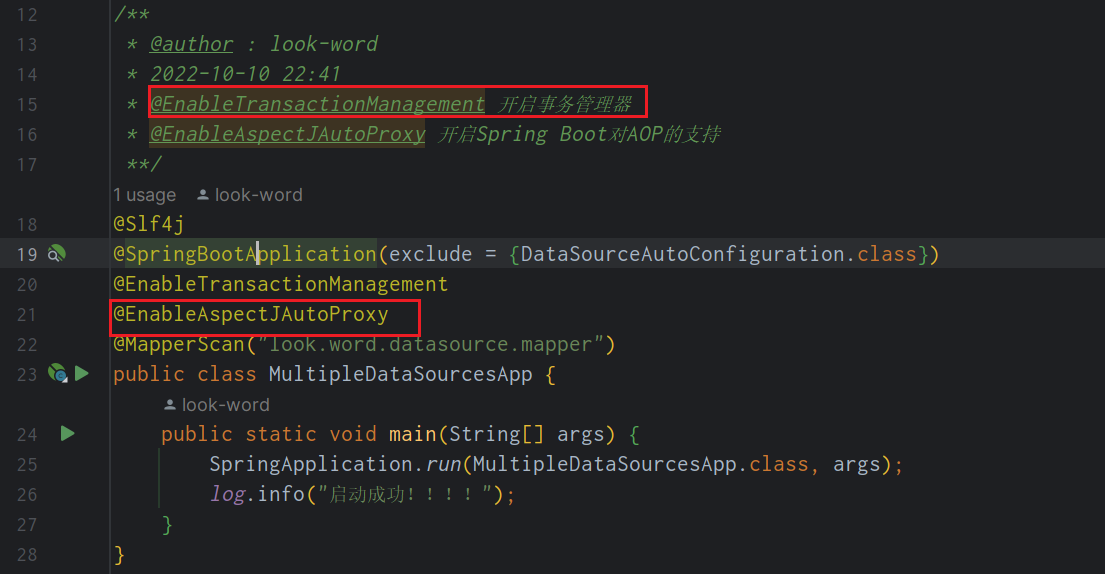Click line number 20 in the gutter
The image size is (1105, 574).
pos(27,284)
